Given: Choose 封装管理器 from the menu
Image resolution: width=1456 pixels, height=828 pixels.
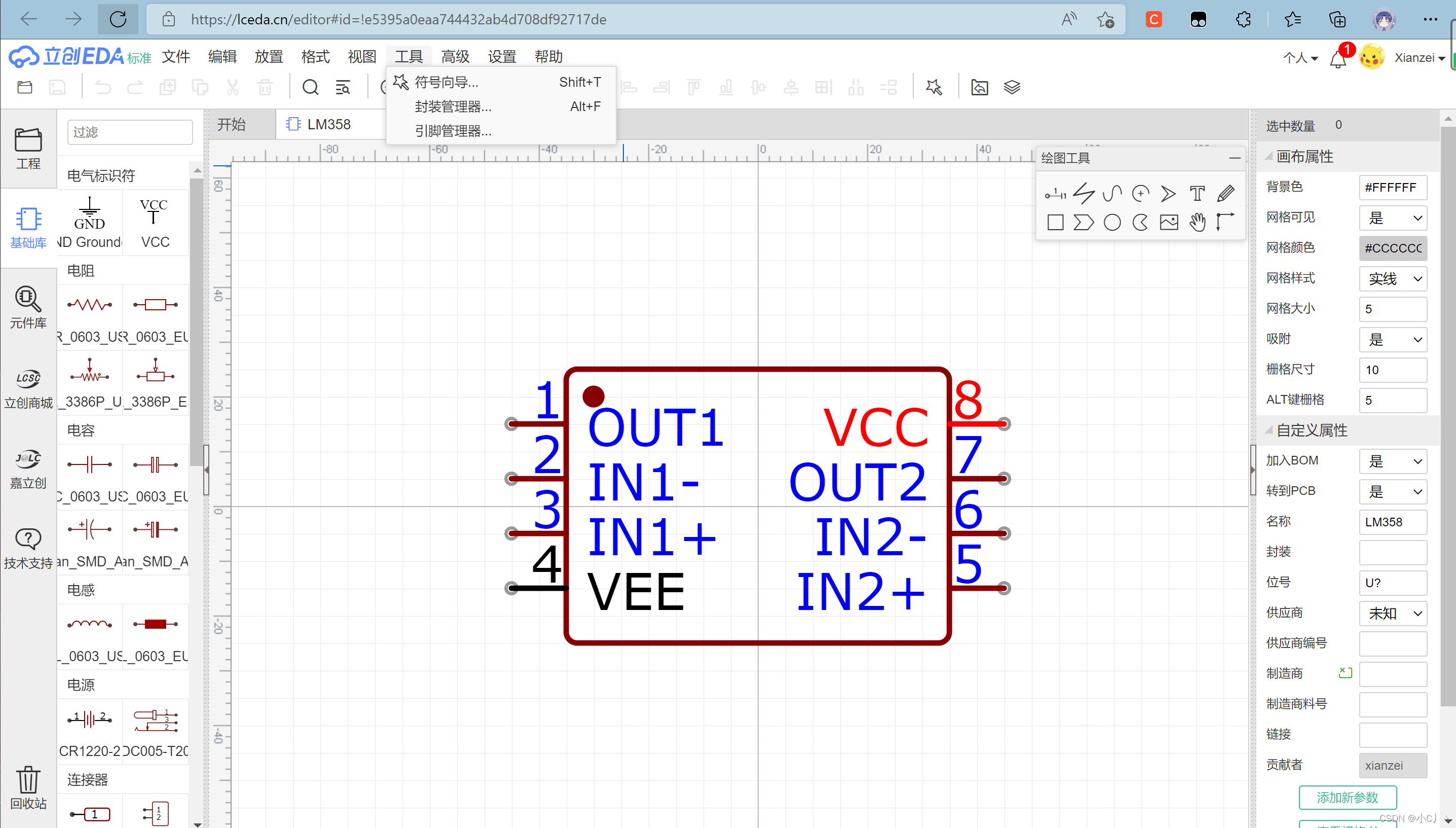Looking at the screenshot, I should pyautogui.click(x=453, y=106).
